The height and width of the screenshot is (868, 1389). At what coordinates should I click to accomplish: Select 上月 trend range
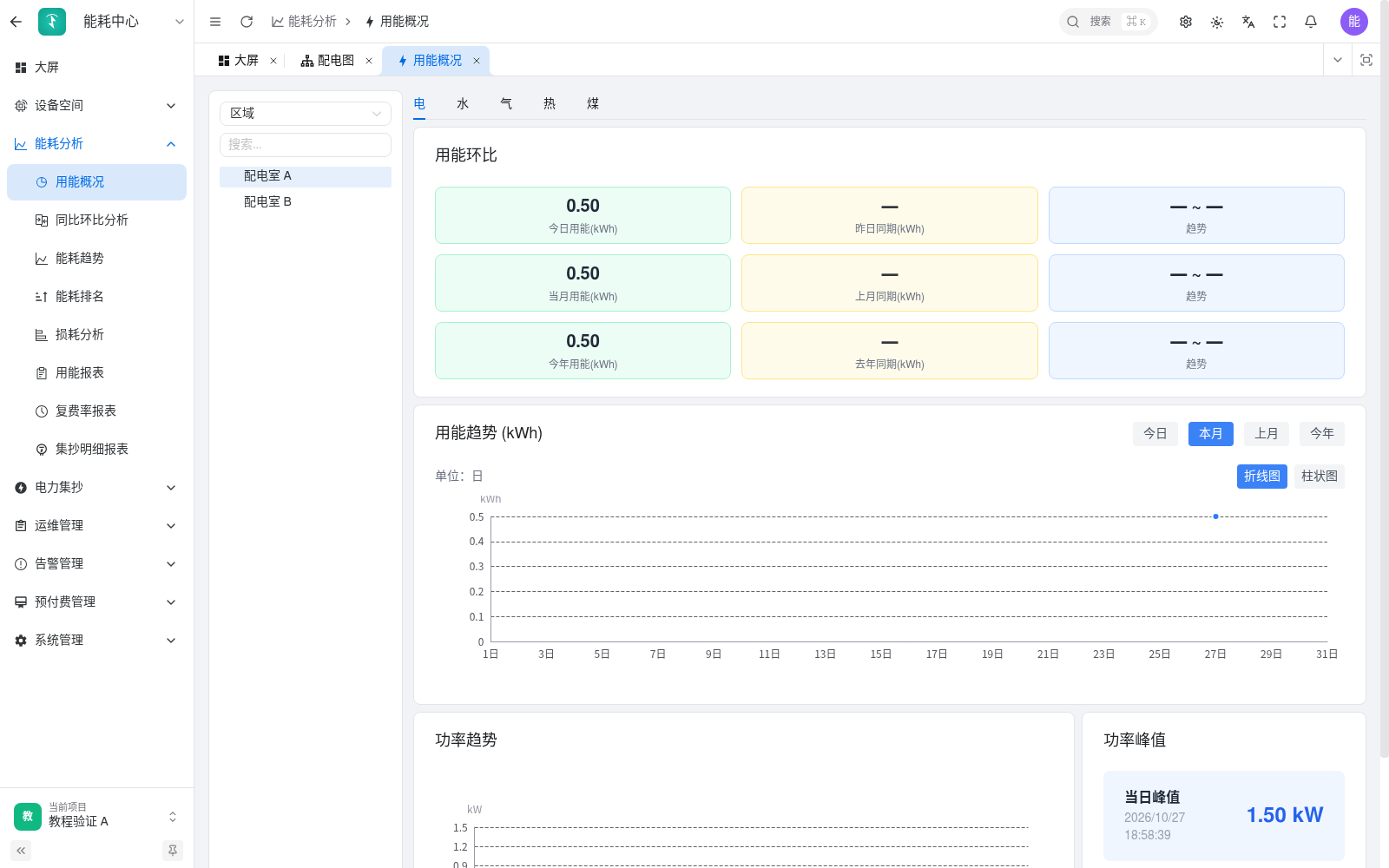pos(1267,434)
